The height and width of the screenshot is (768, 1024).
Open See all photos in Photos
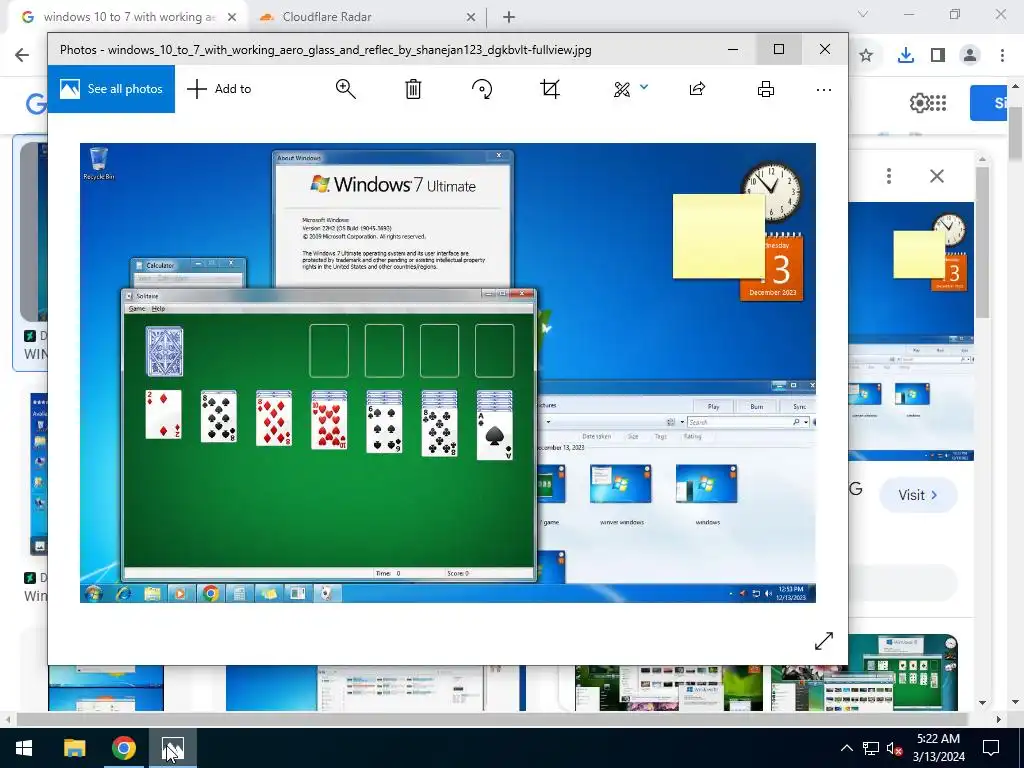tap(111, 89)
